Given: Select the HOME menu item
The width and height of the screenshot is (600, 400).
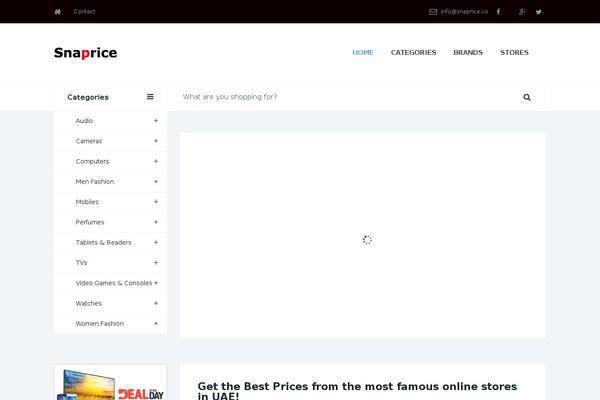Looking at the screenshot, I should 363,52.
